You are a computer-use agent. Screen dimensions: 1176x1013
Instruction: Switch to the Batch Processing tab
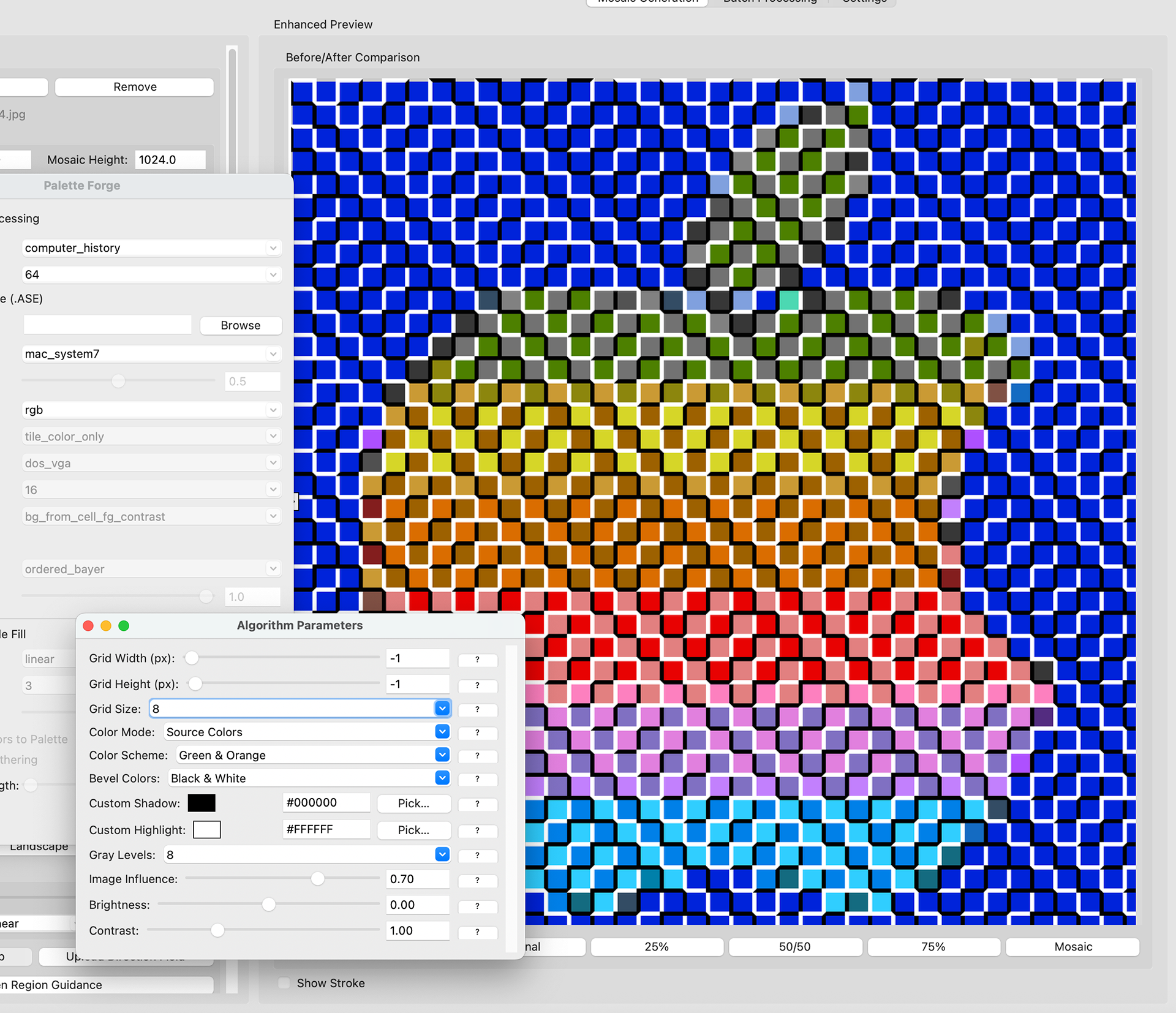pyautogui.click(x=769, y=2)
